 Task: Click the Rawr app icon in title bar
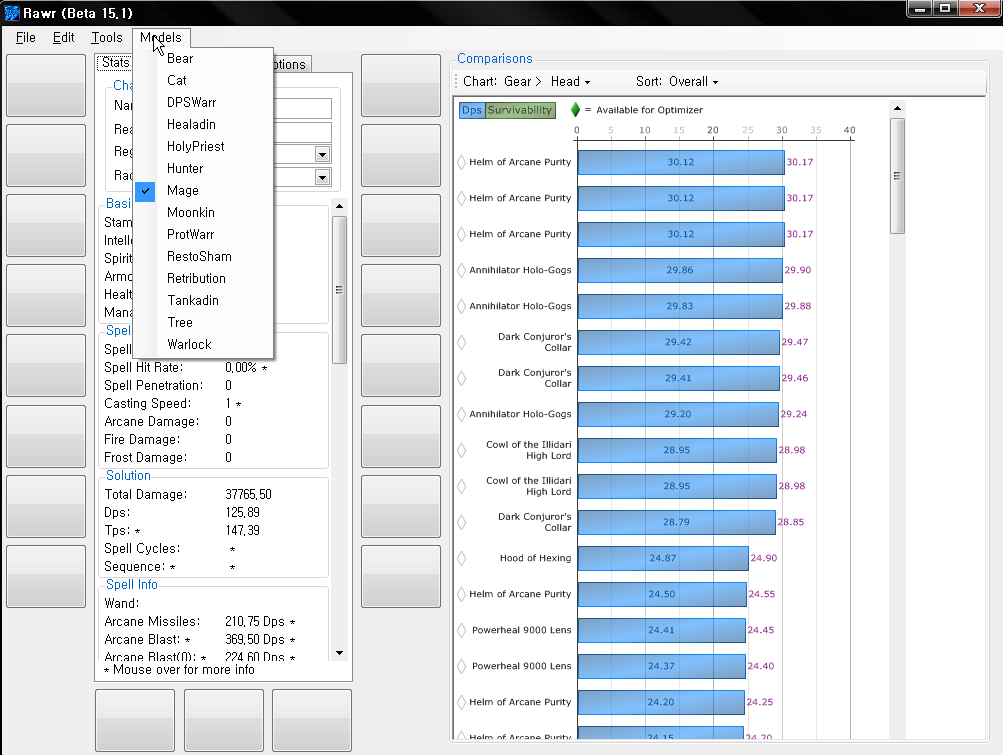pos(12,13)
